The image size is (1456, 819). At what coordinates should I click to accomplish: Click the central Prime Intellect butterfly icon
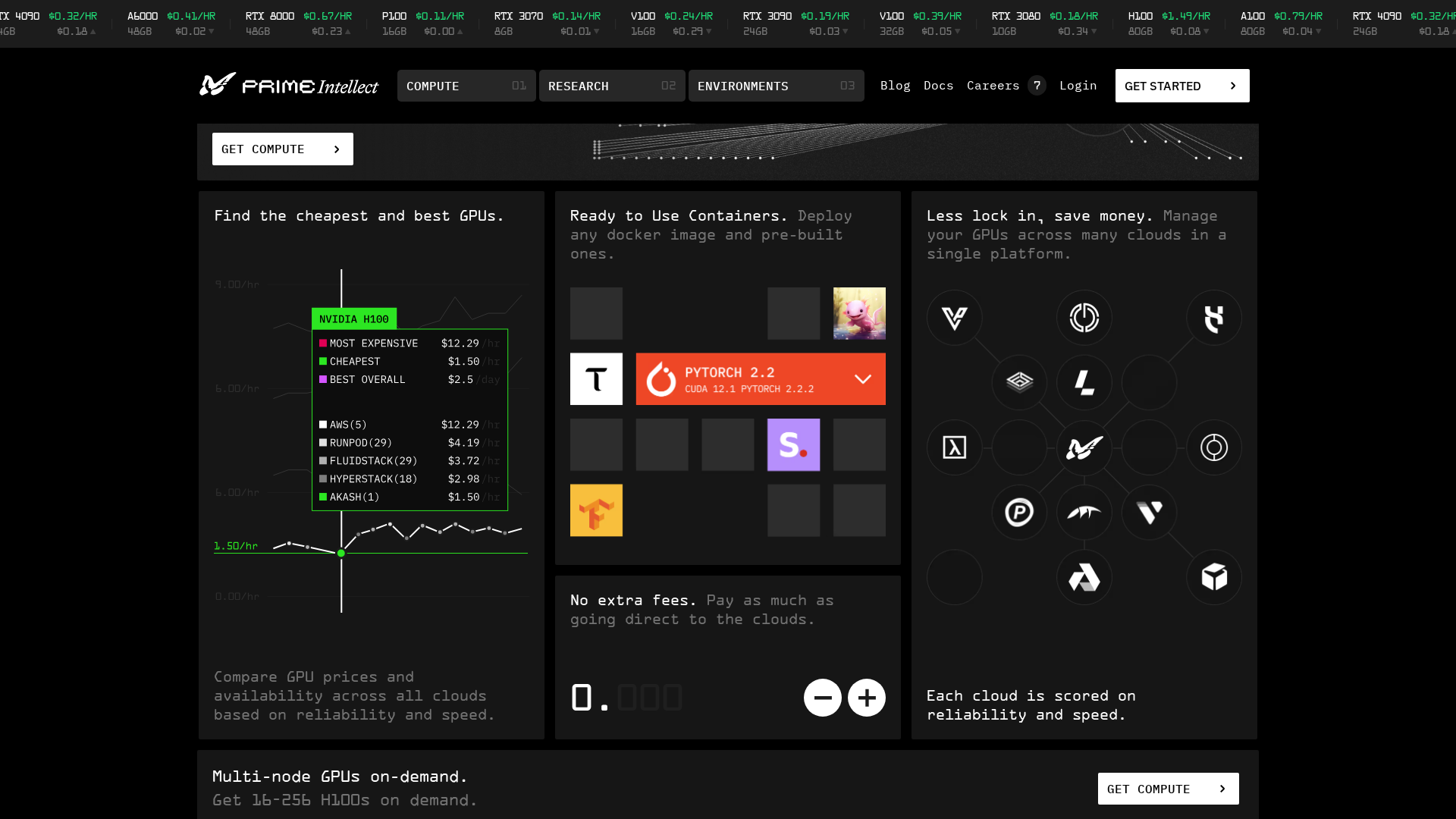click(1084, 447)
